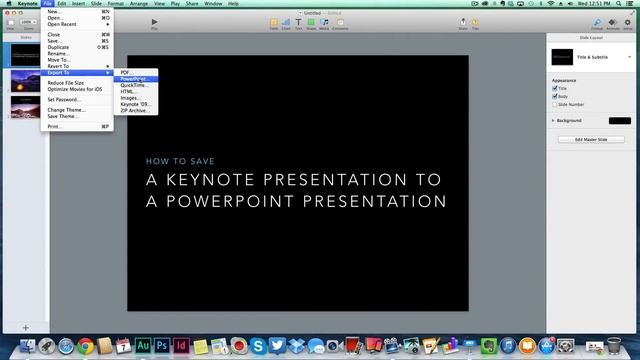
Task: Insert a Shape from the toolbar
Action: [x=311, y=22]
